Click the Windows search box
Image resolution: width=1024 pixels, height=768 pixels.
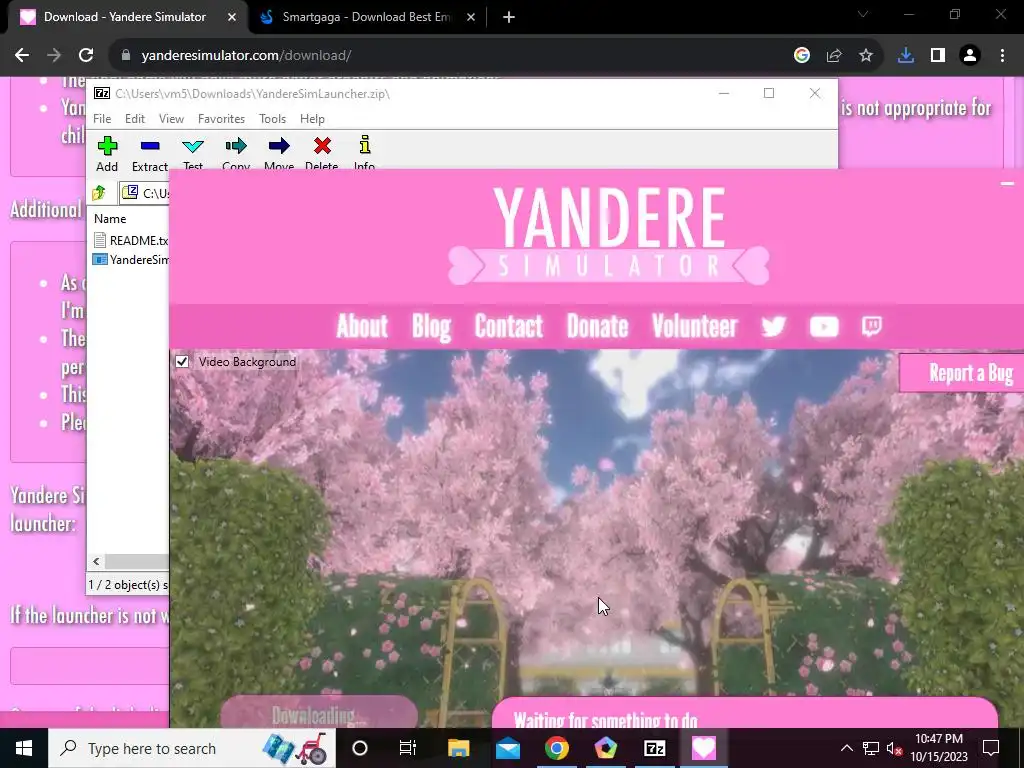coord(192,748)
